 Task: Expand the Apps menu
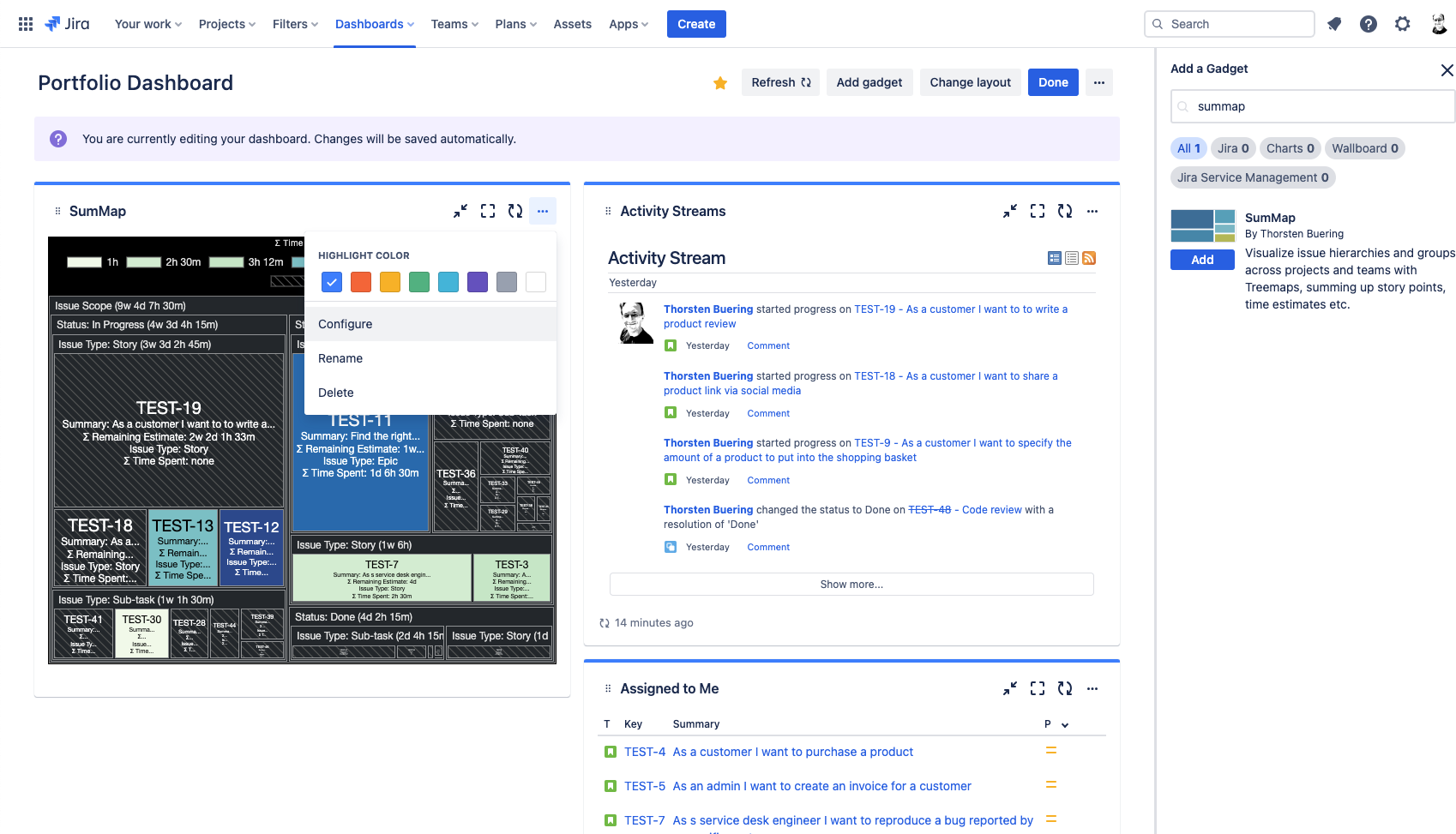[x=629, y=24]
